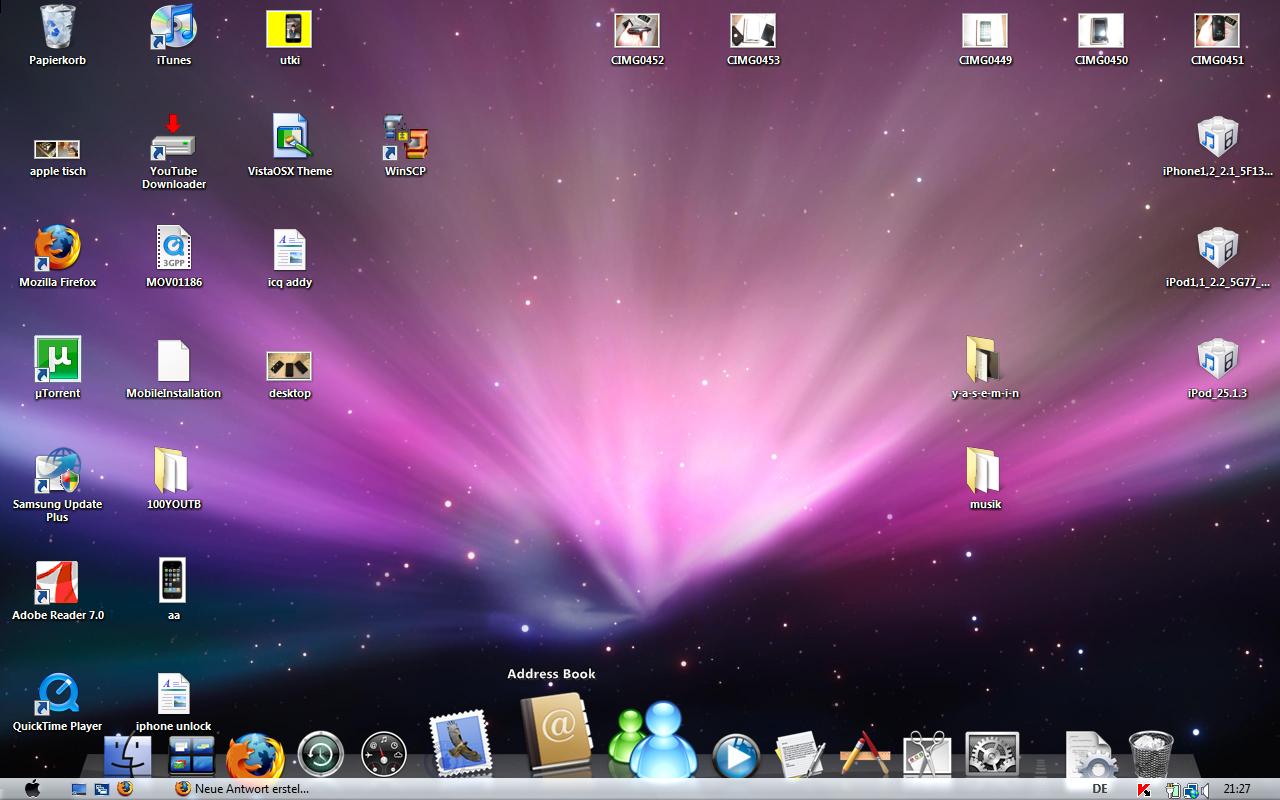Open the Kaspersky tray icon
1280x800 pixels.
(1144, 790)
